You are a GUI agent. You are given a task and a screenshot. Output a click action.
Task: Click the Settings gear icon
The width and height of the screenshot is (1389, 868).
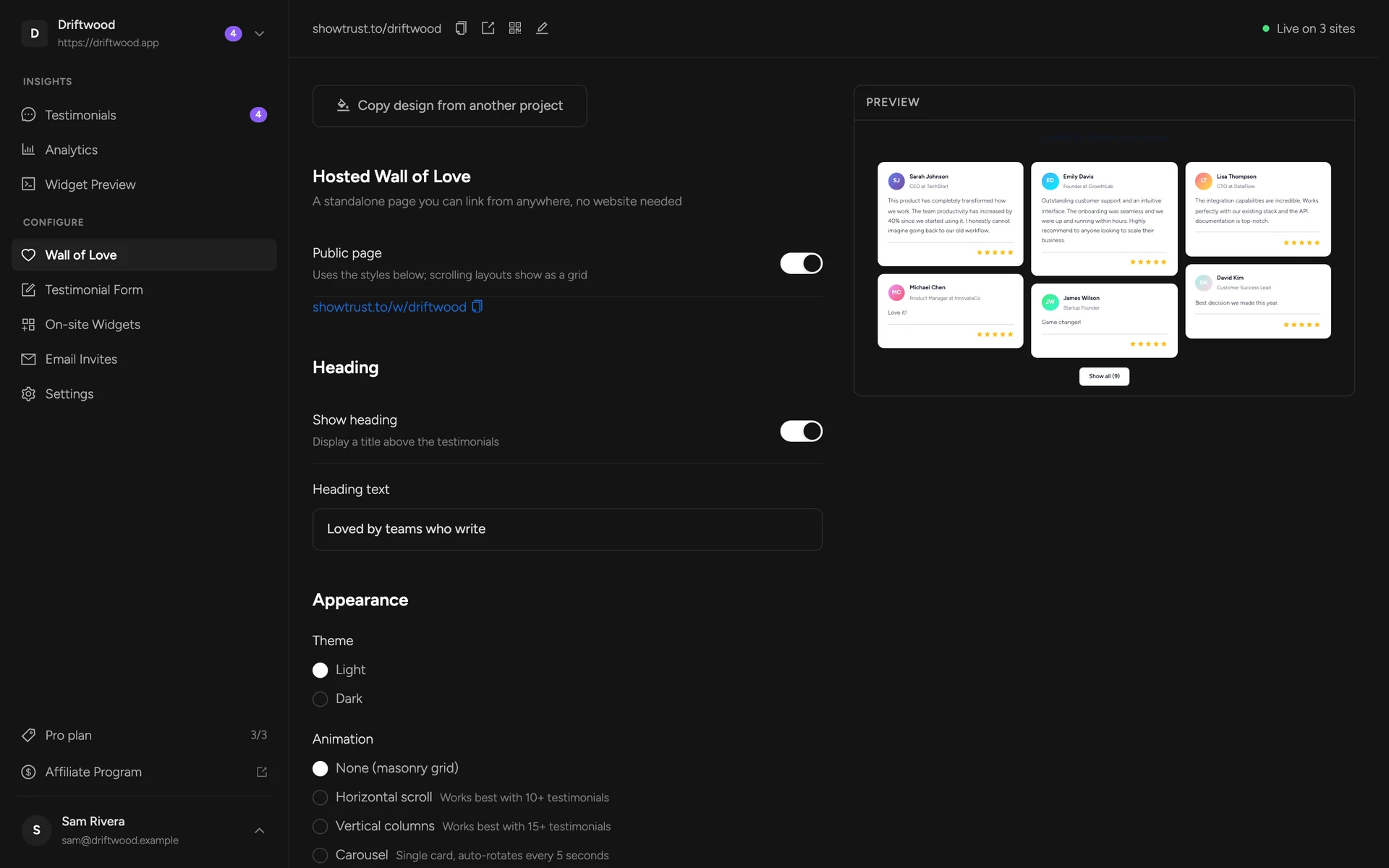(28, 393)
